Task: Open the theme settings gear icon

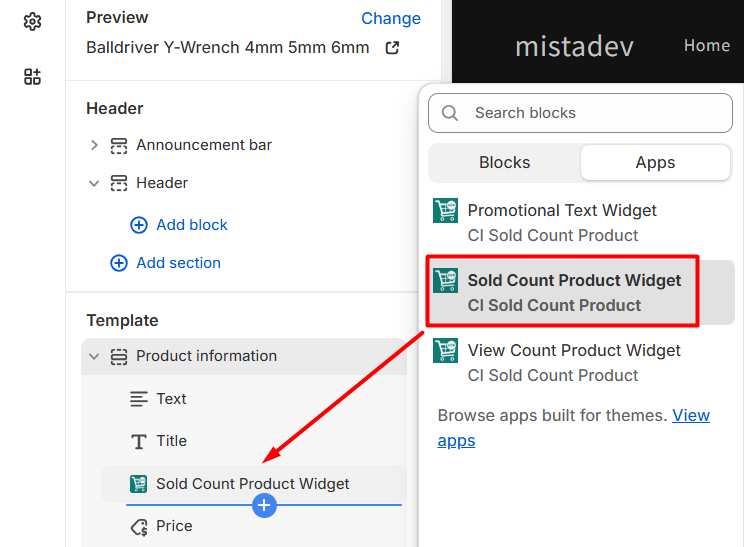Action: pos(32,21)
